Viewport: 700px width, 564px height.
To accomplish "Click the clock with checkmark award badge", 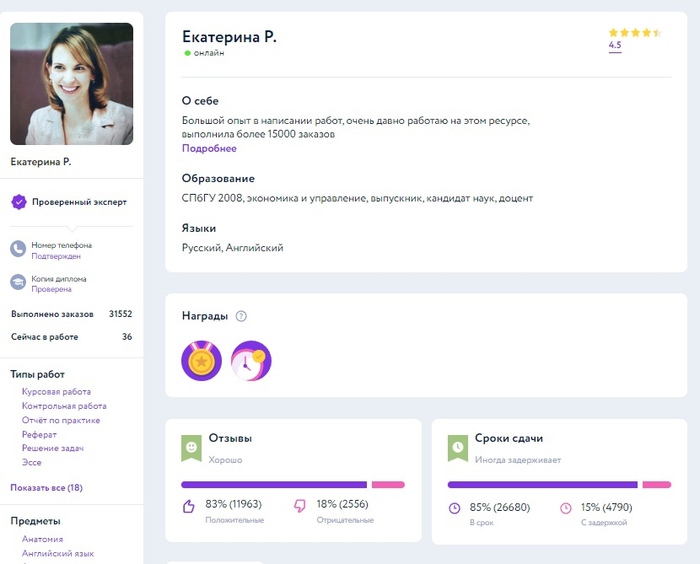I will (251, 361).
